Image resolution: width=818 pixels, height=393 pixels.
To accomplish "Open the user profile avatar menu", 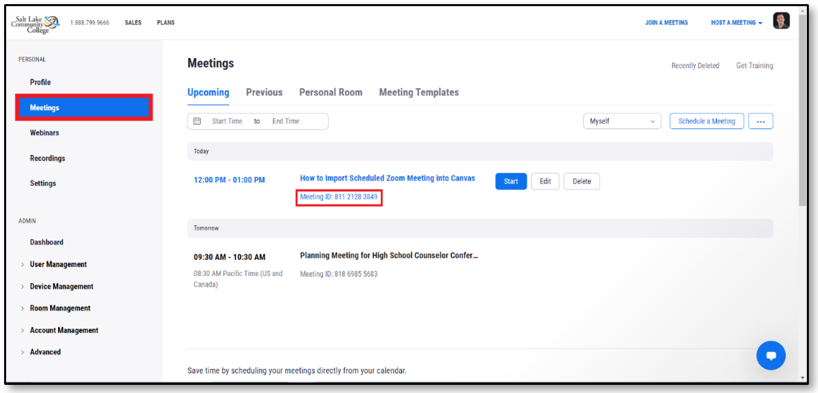I will click(781, 21).
